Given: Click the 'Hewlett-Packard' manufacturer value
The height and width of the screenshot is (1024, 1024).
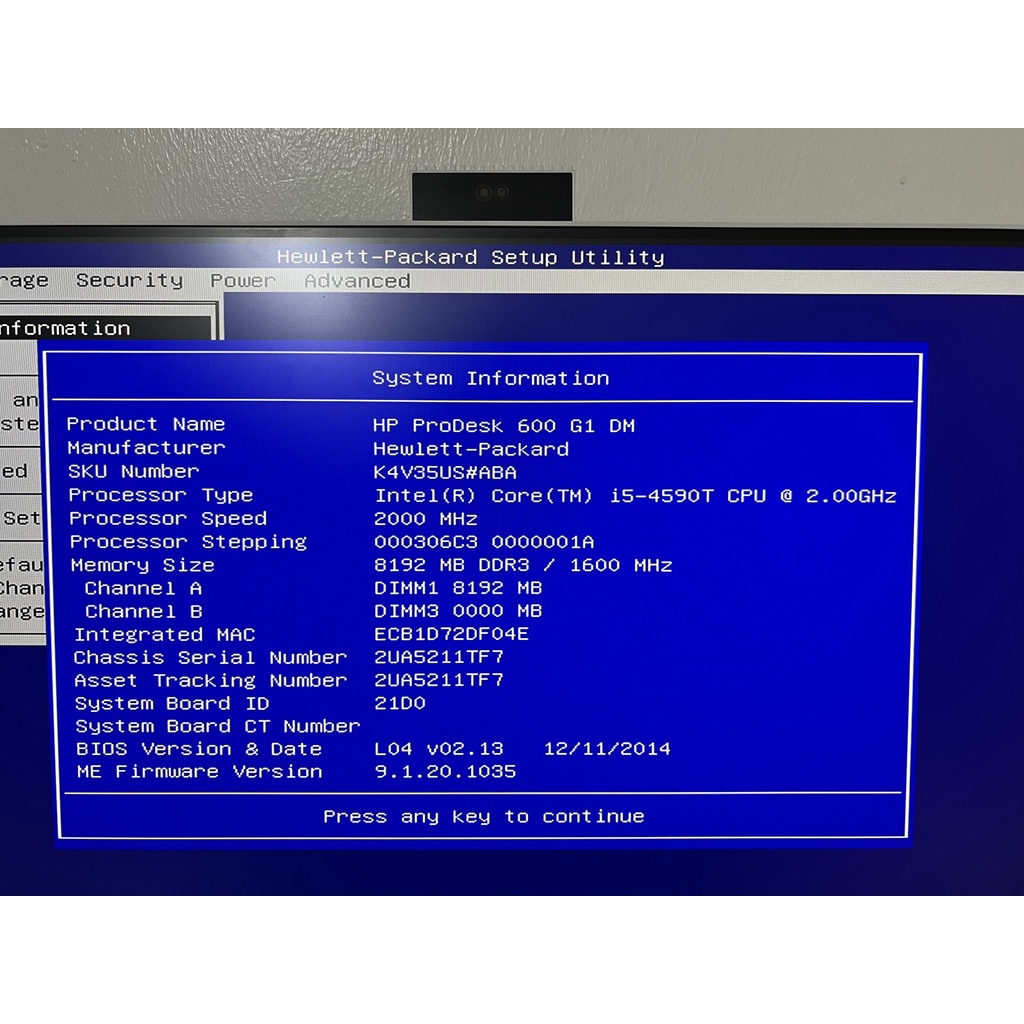Looking at the screenshot, I should (x=471, y=449).
